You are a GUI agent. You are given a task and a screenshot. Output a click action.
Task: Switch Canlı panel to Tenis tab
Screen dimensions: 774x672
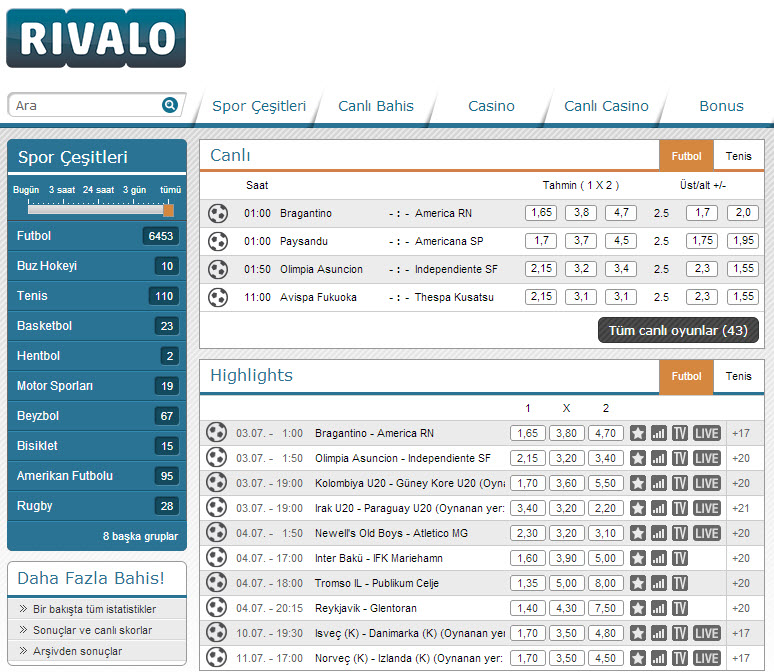coord(738,156)
